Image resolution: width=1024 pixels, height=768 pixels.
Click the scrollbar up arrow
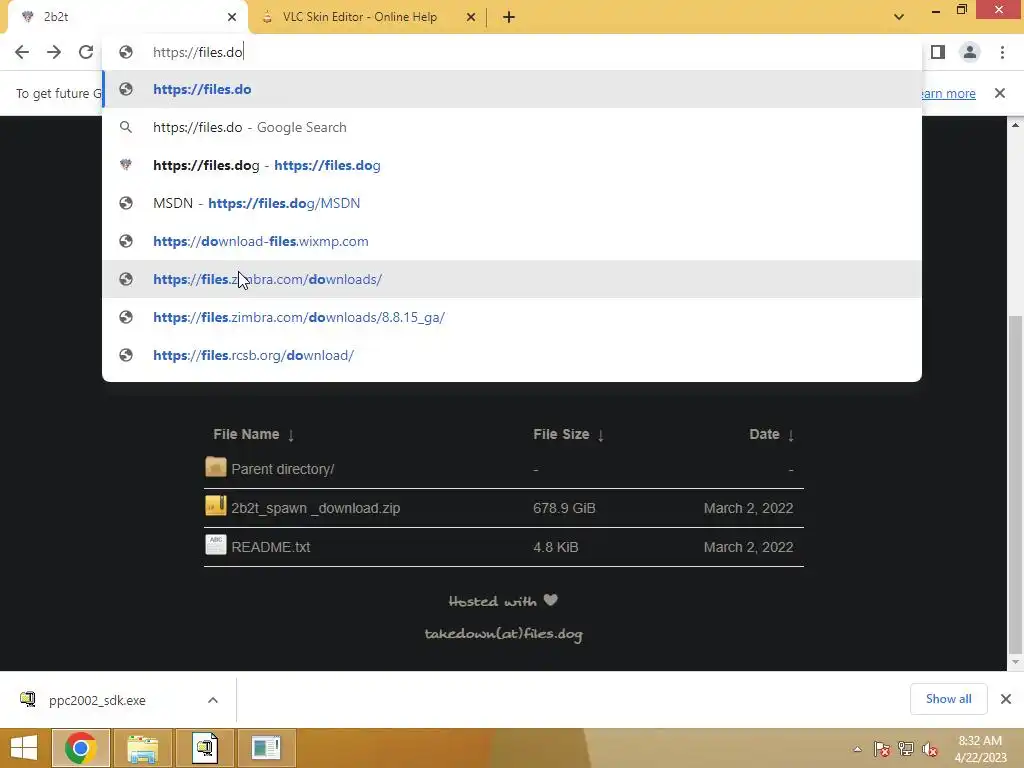(x=1015, y=125)
